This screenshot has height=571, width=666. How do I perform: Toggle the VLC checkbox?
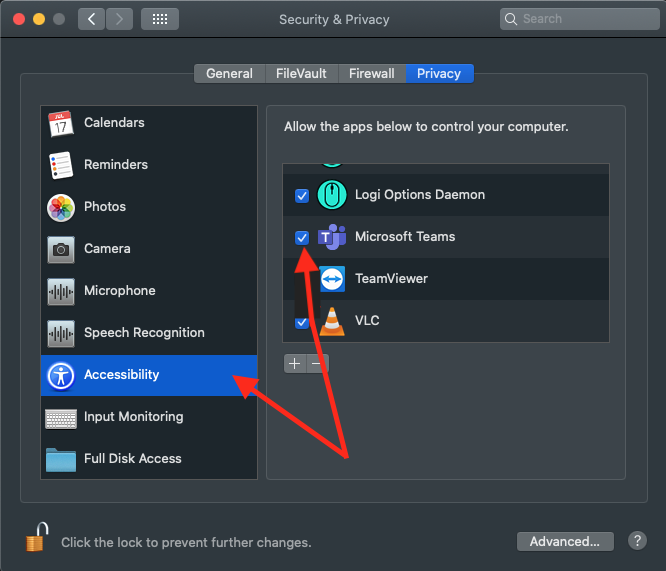pos(302,322)
